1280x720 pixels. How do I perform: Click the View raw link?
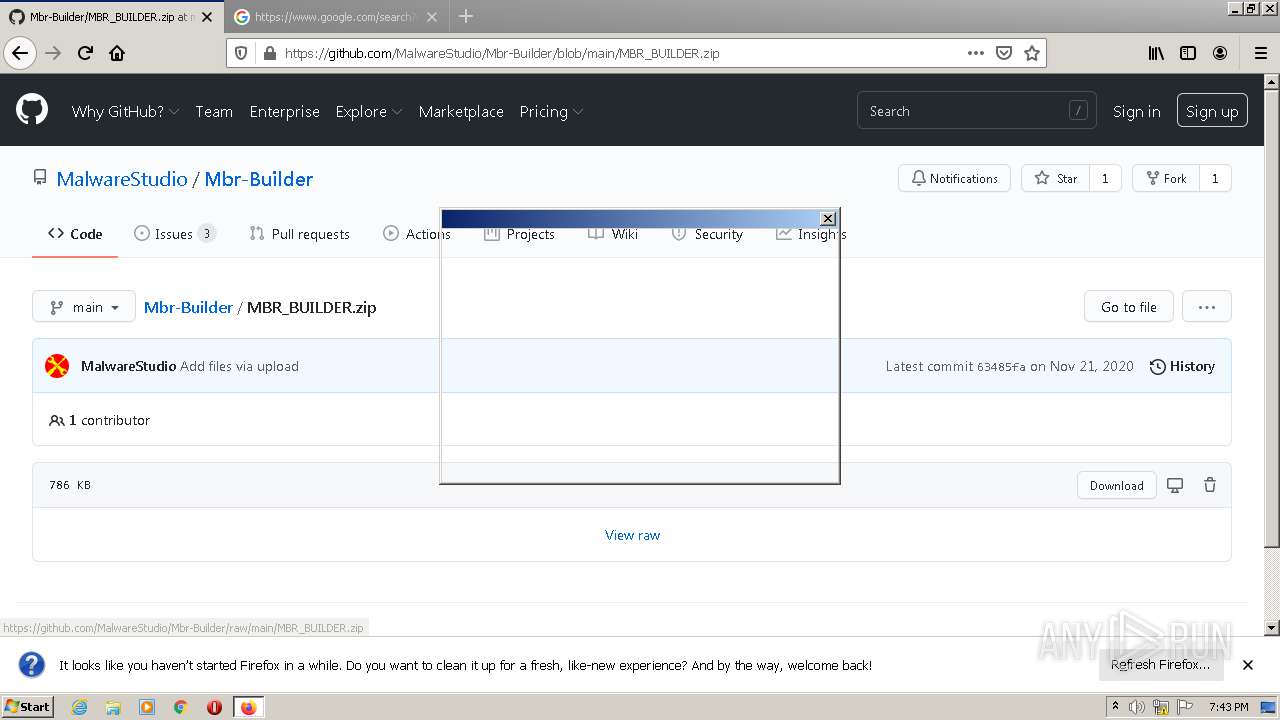click(632, 535)
